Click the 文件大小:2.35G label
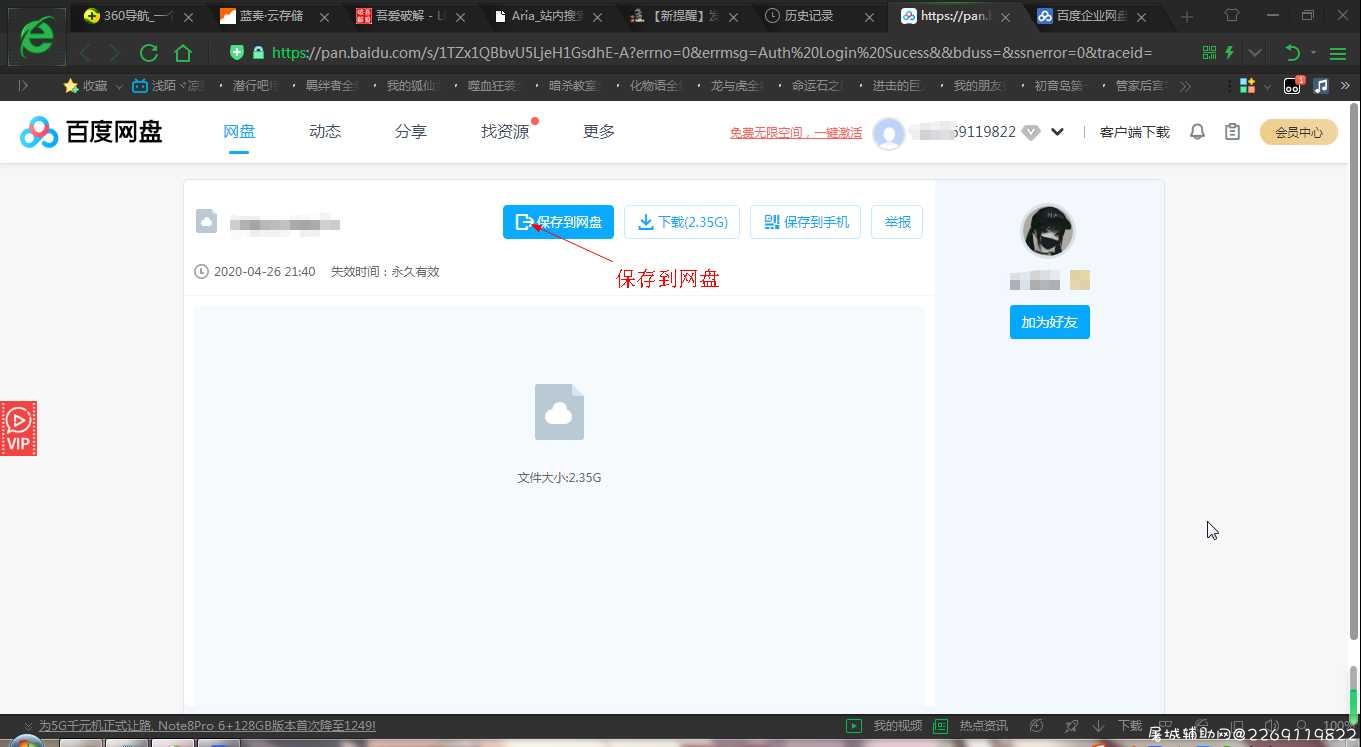The height and width of the screenshot is (747, 1361). click(x=559, y=478)
